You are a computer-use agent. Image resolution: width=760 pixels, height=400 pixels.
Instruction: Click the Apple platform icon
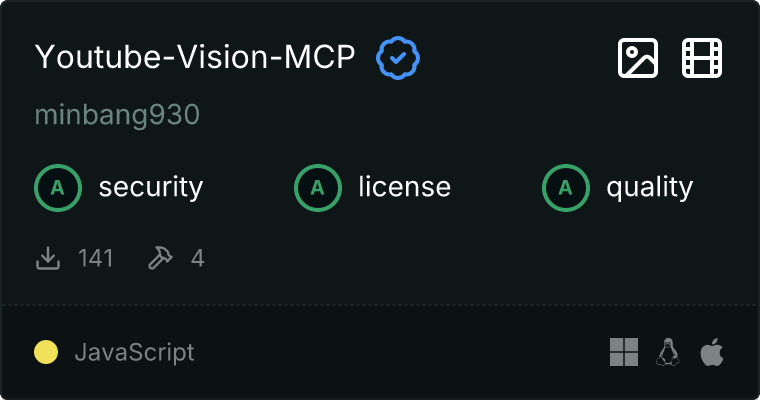point(711,352)
